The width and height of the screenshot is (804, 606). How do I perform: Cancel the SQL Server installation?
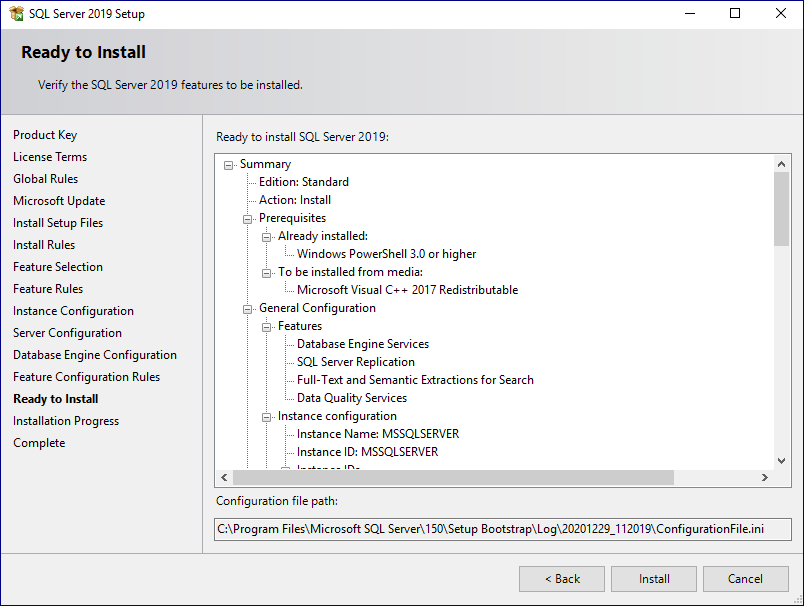tap(745, 578)
